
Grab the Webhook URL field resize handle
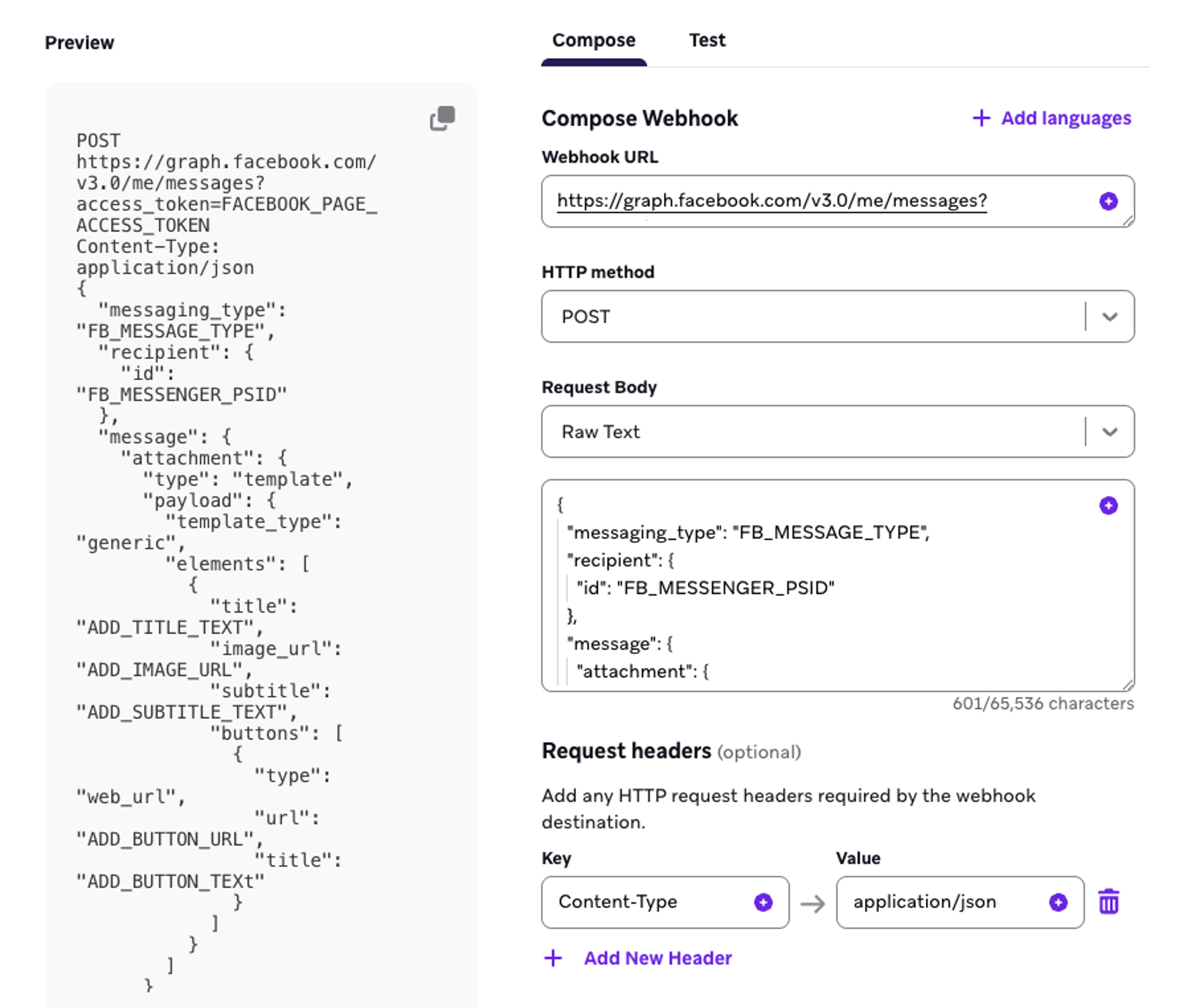(1128, 221)
